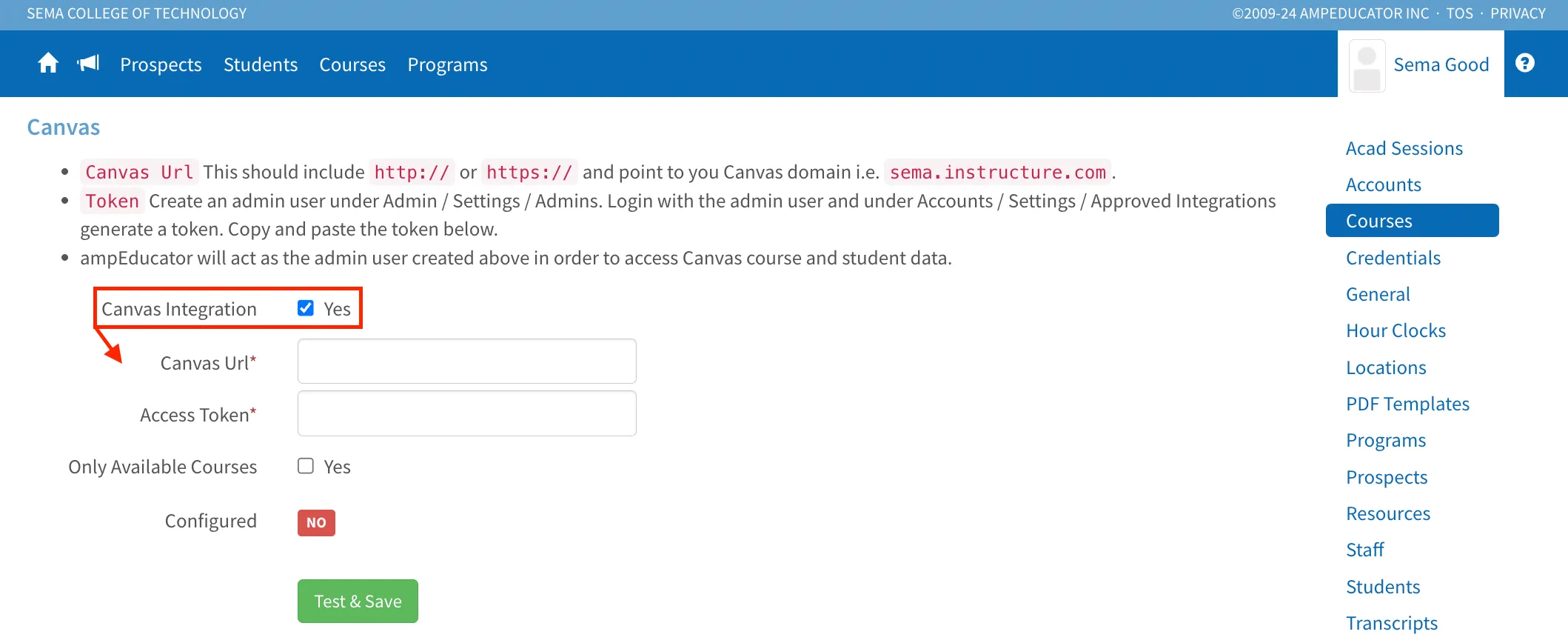
Task: Focus the Canvas Url input field
Action: [466, 362]
